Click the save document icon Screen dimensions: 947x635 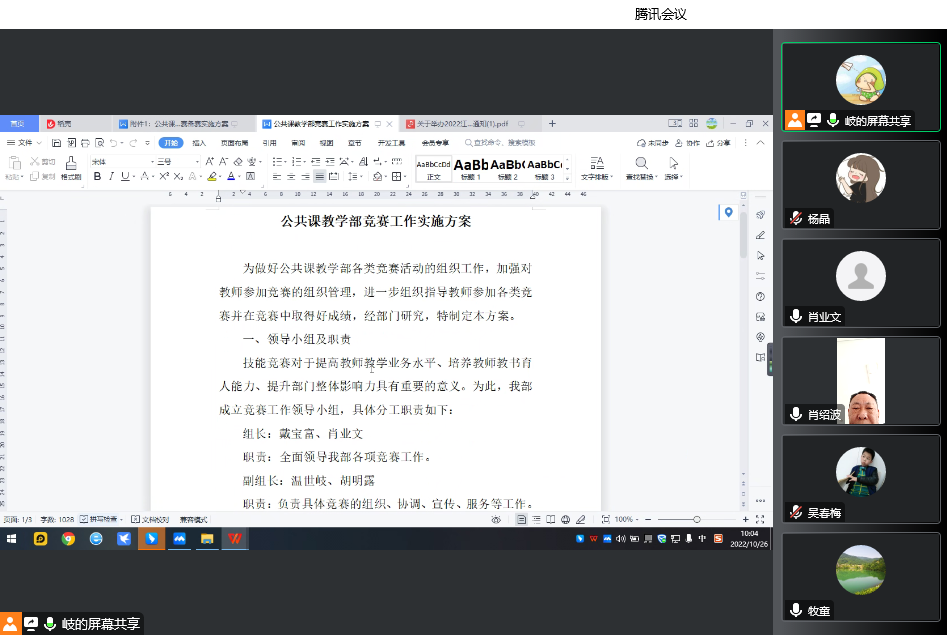pos(57,143)
